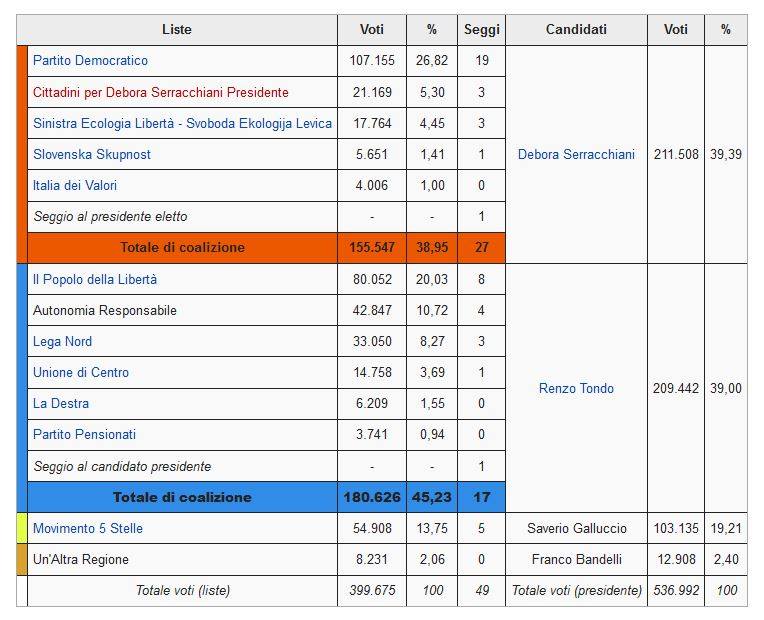Click the blue Totale di coalizione row label

coord(182,497)
